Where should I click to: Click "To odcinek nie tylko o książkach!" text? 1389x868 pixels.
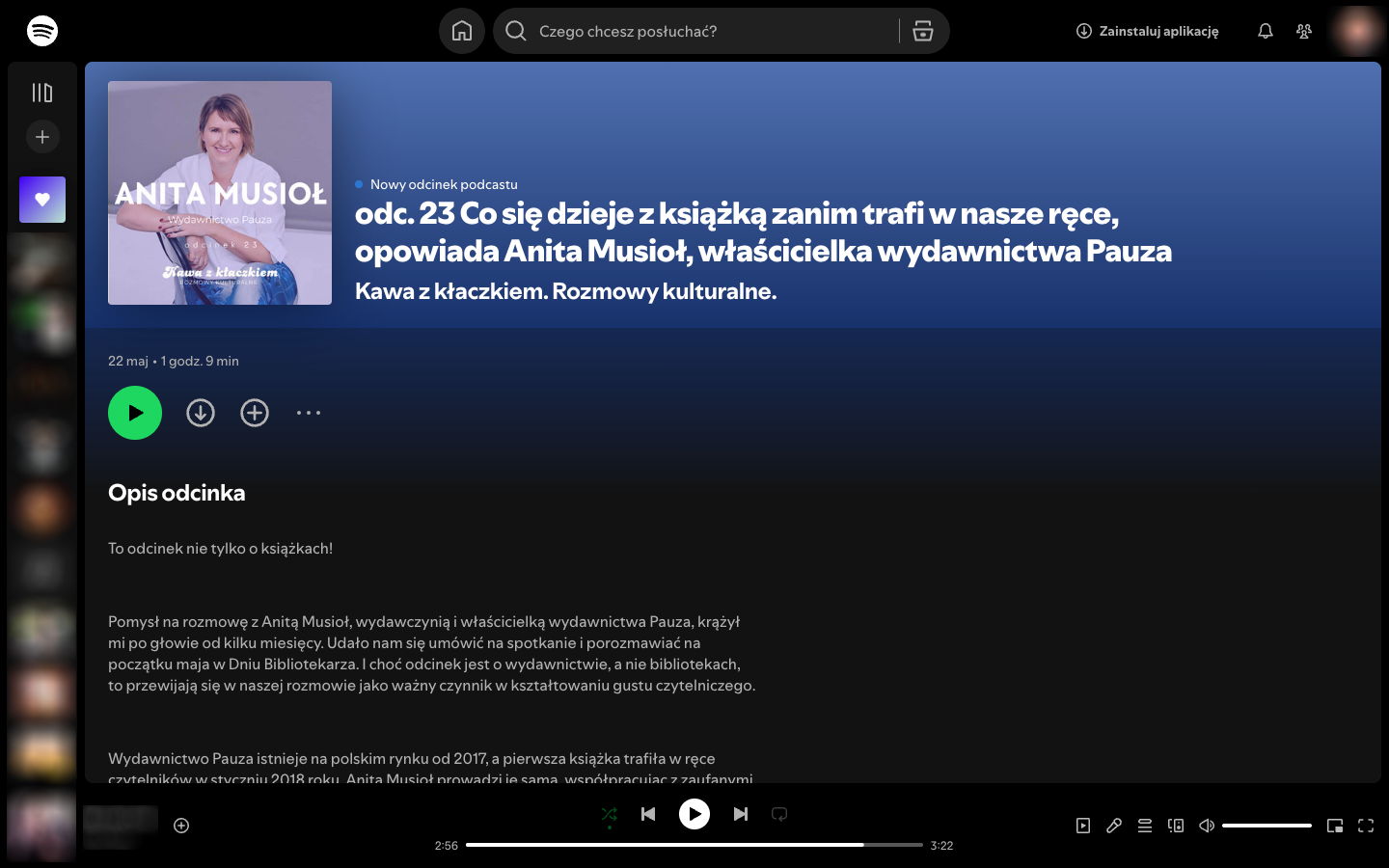pos(220,549)
